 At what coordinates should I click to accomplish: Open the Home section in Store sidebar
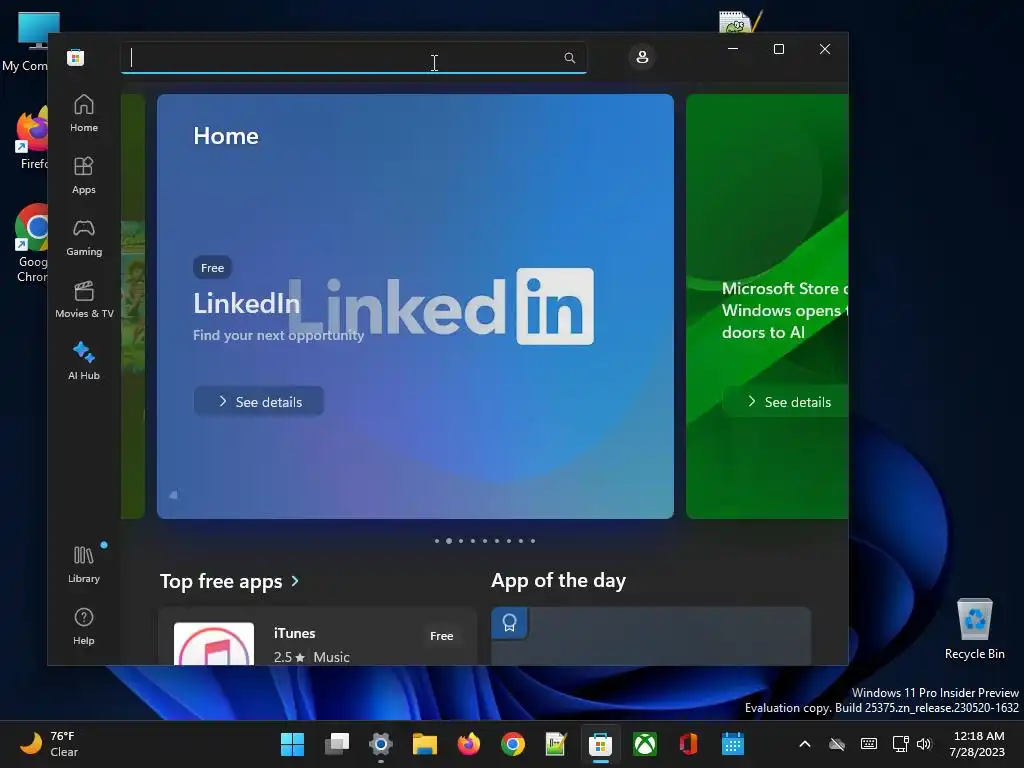point(84,113)
